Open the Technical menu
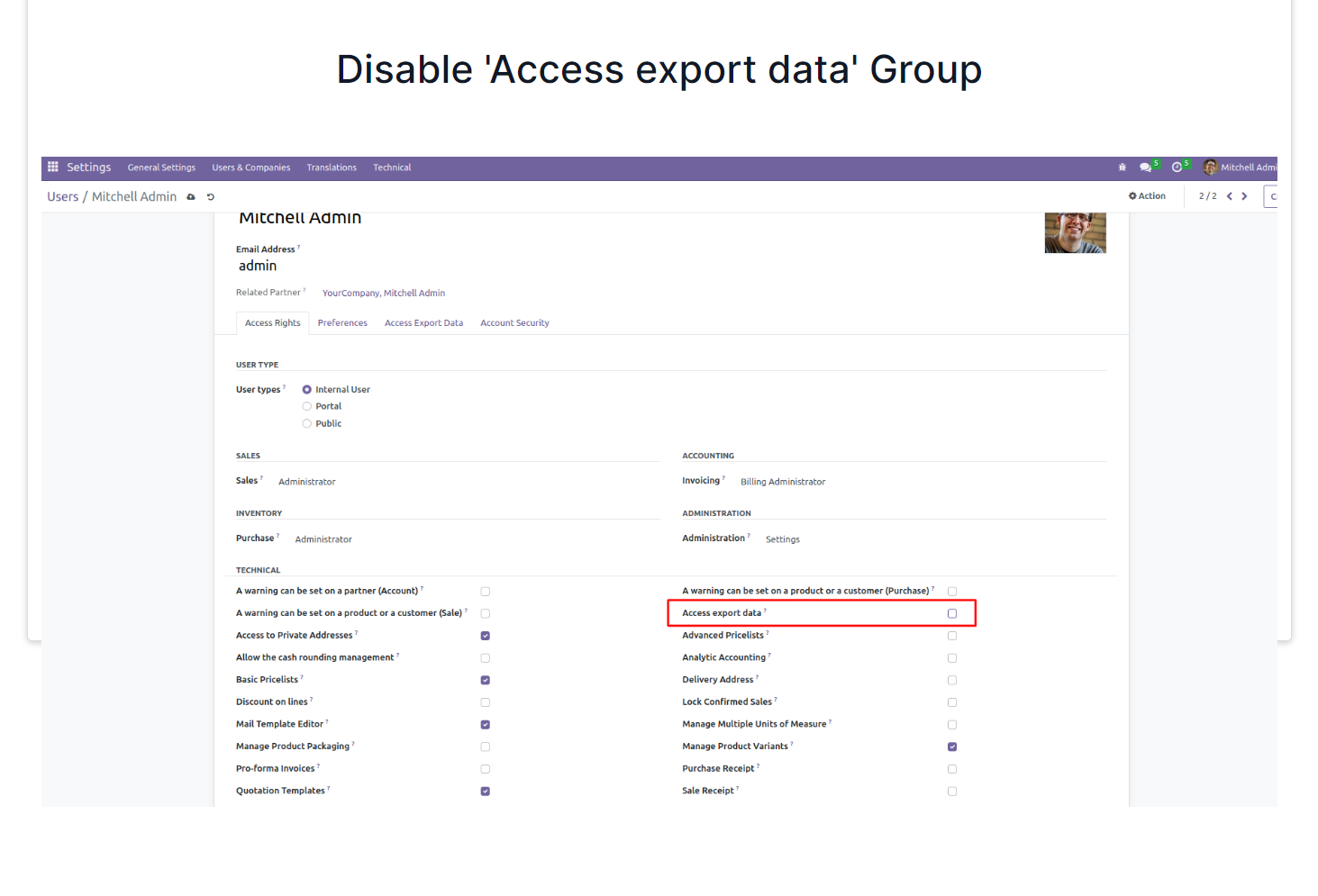 [392, 167]
